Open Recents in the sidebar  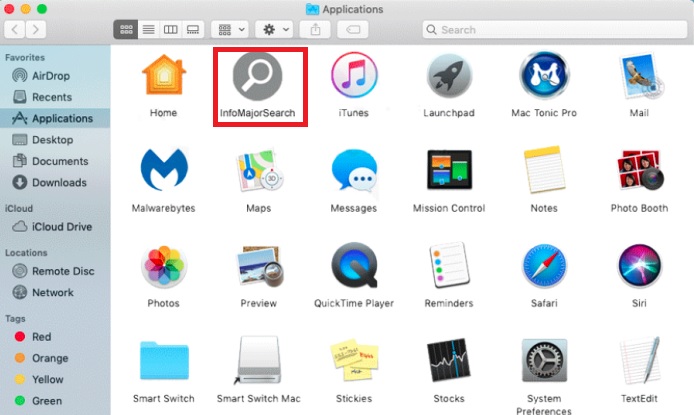[x=55, y=97]
